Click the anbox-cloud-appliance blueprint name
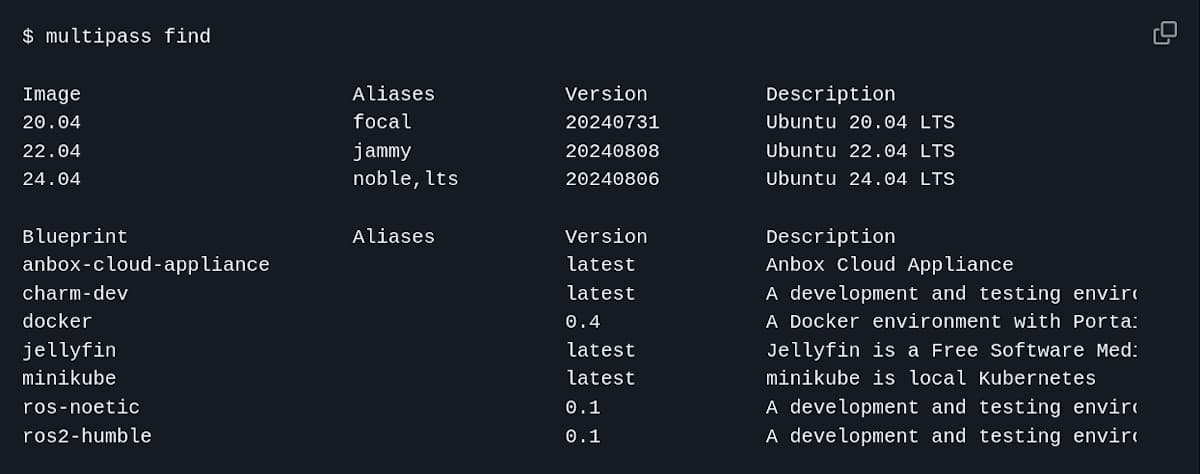1200x474 pixels. click(146, 265)
